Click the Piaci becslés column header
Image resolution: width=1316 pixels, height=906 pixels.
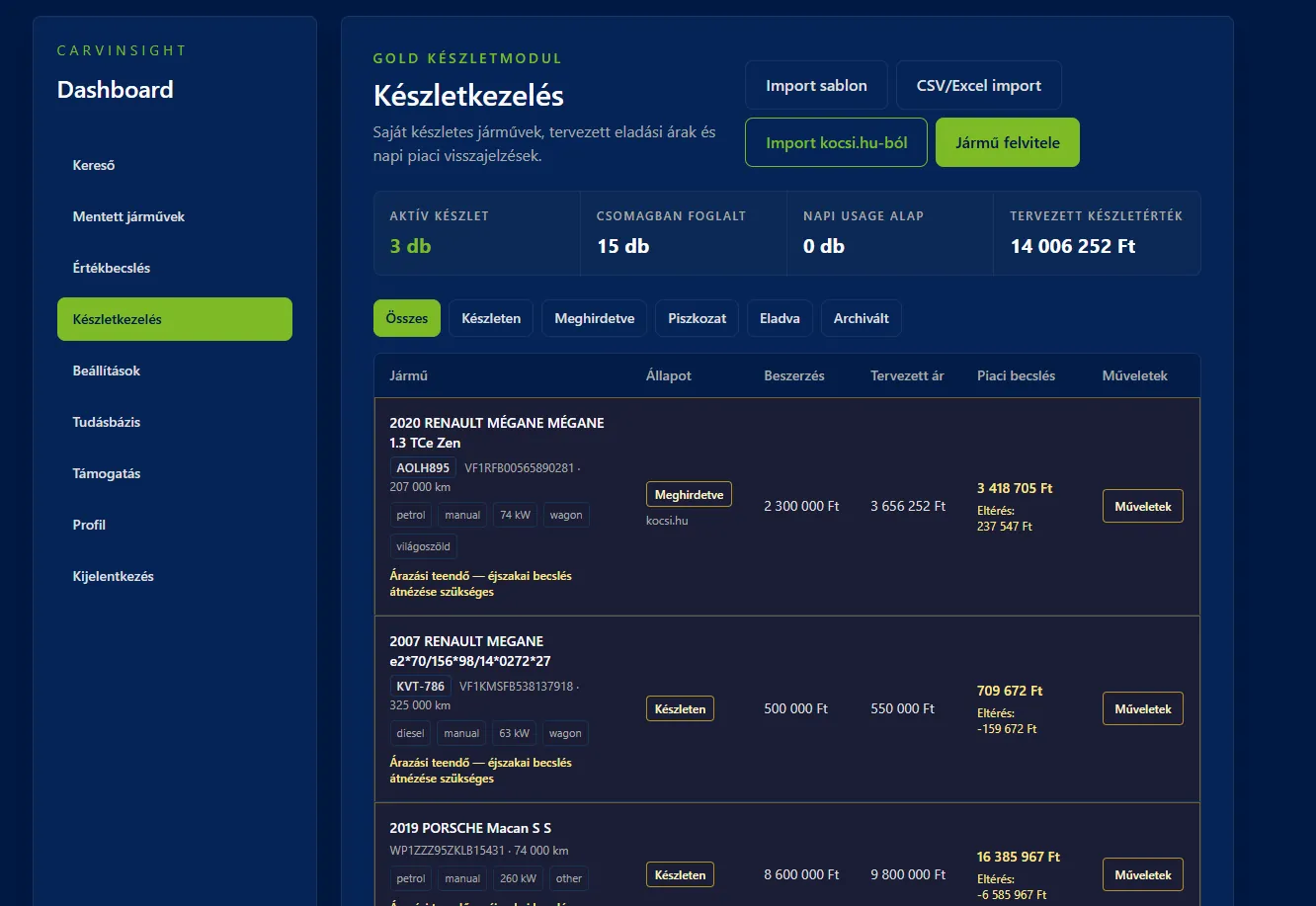click(x=1017, y=375)
